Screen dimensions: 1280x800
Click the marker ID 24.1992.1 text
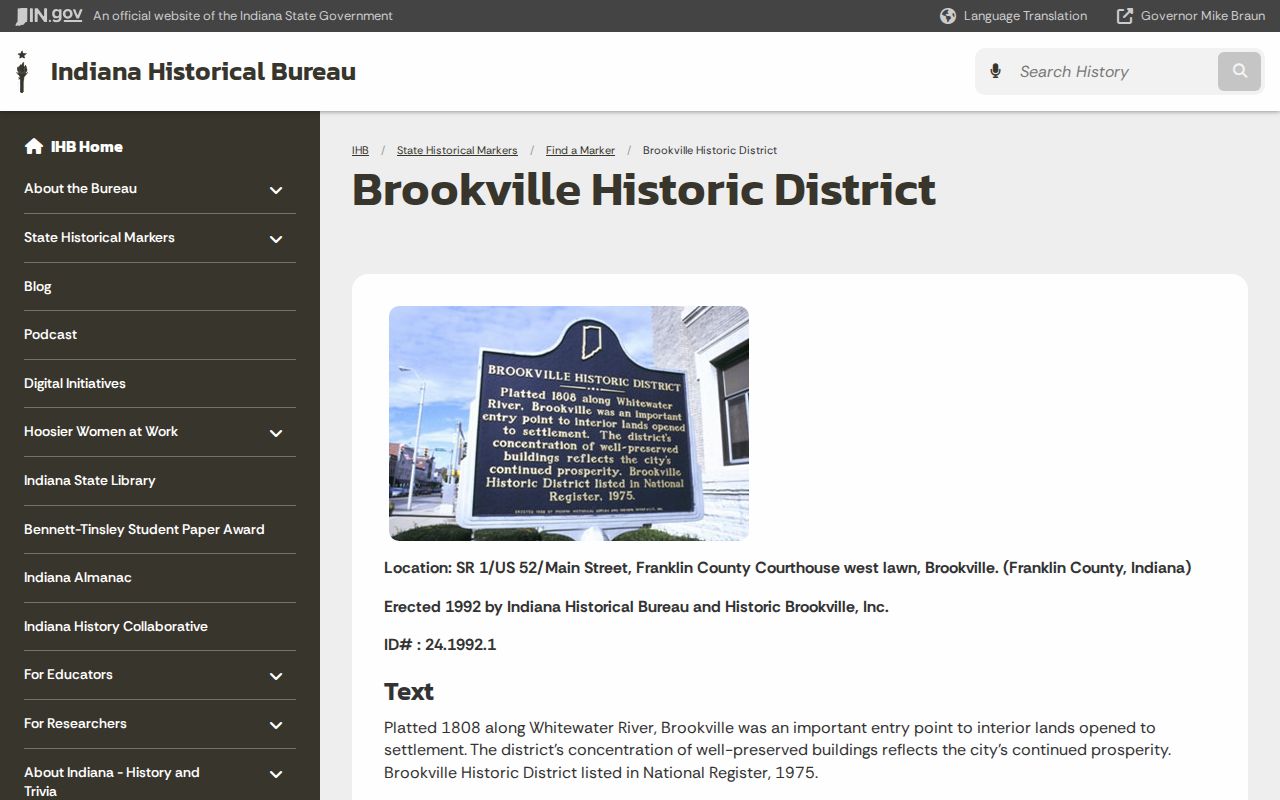click(x=440, y=644)
